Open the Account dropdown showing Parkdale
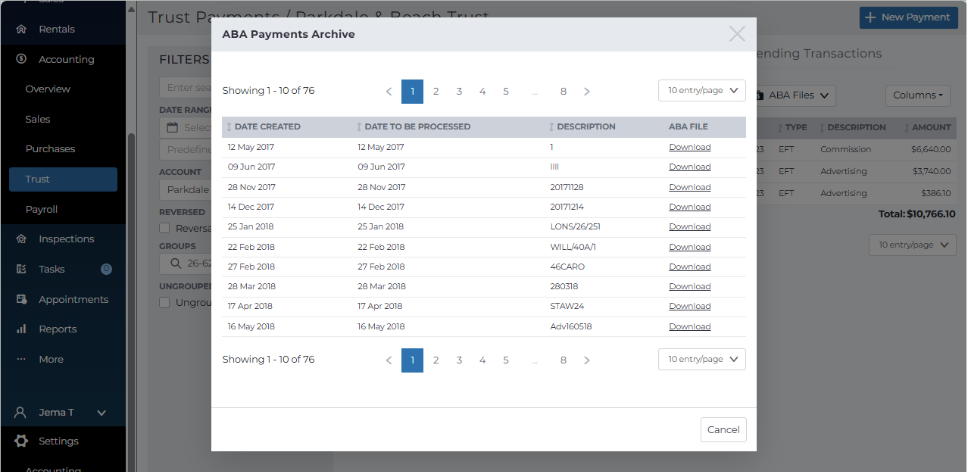This screenshot has width=967, height=472. coord(185,189)
